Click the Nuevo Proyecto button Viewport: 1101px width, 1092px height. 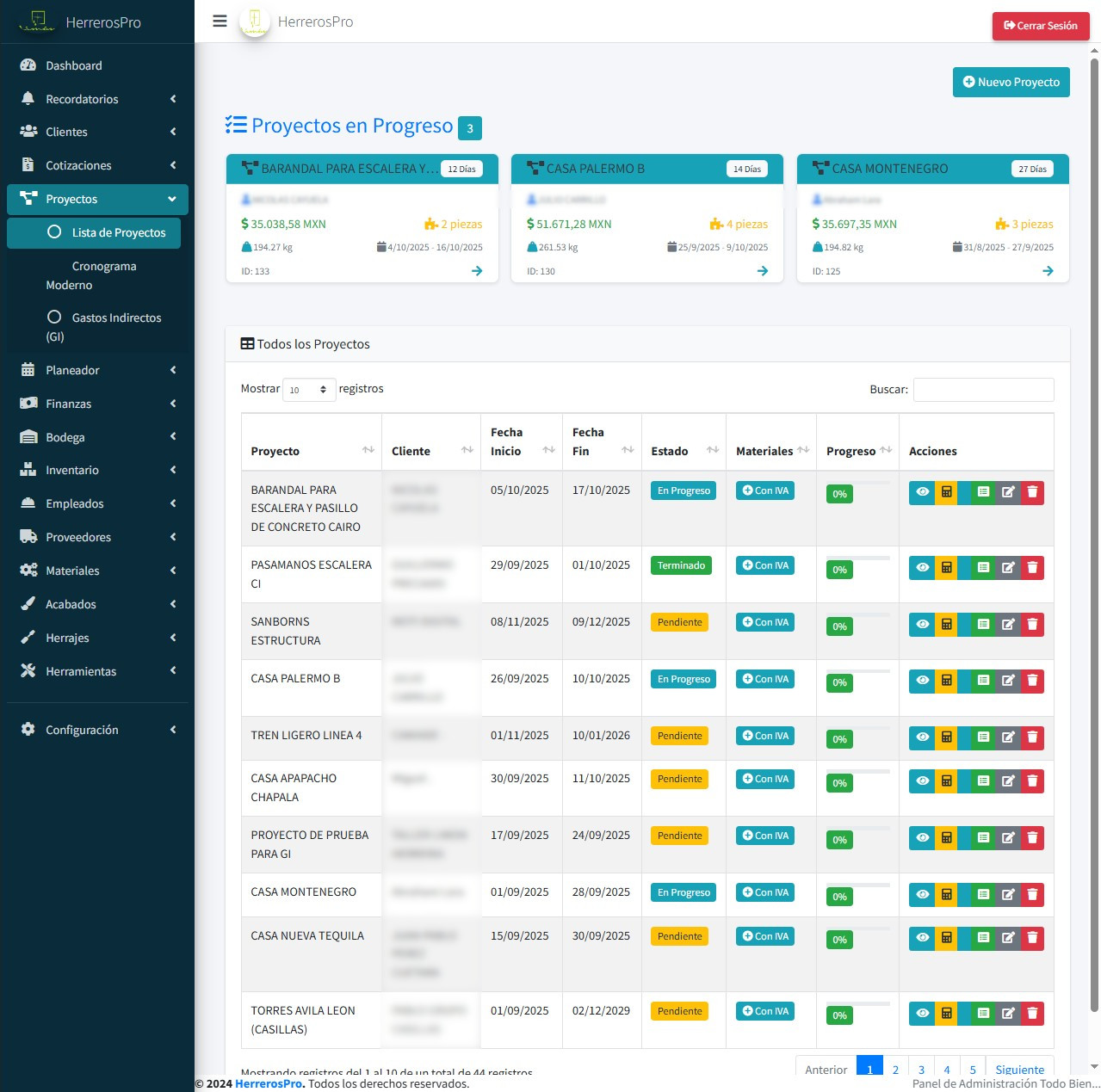tap(1011, 83)
